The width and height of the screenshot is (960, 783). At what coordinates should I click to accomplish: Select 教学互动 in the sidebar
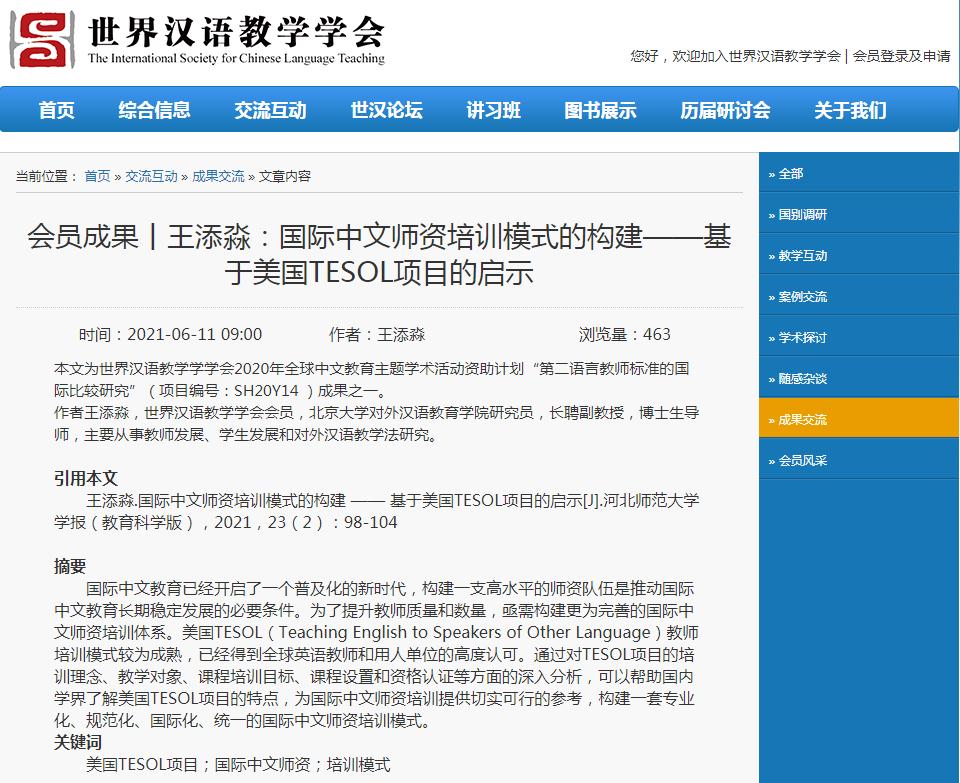[858, 256]
